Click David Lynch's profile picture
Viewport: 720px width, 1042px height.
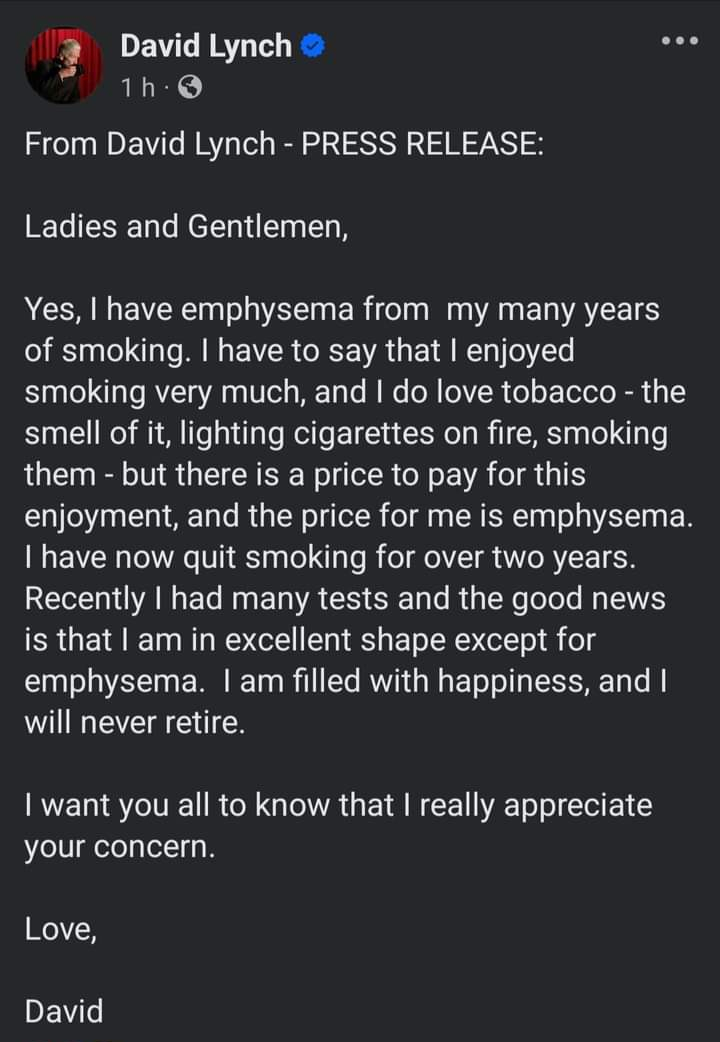tap(63, 65)
